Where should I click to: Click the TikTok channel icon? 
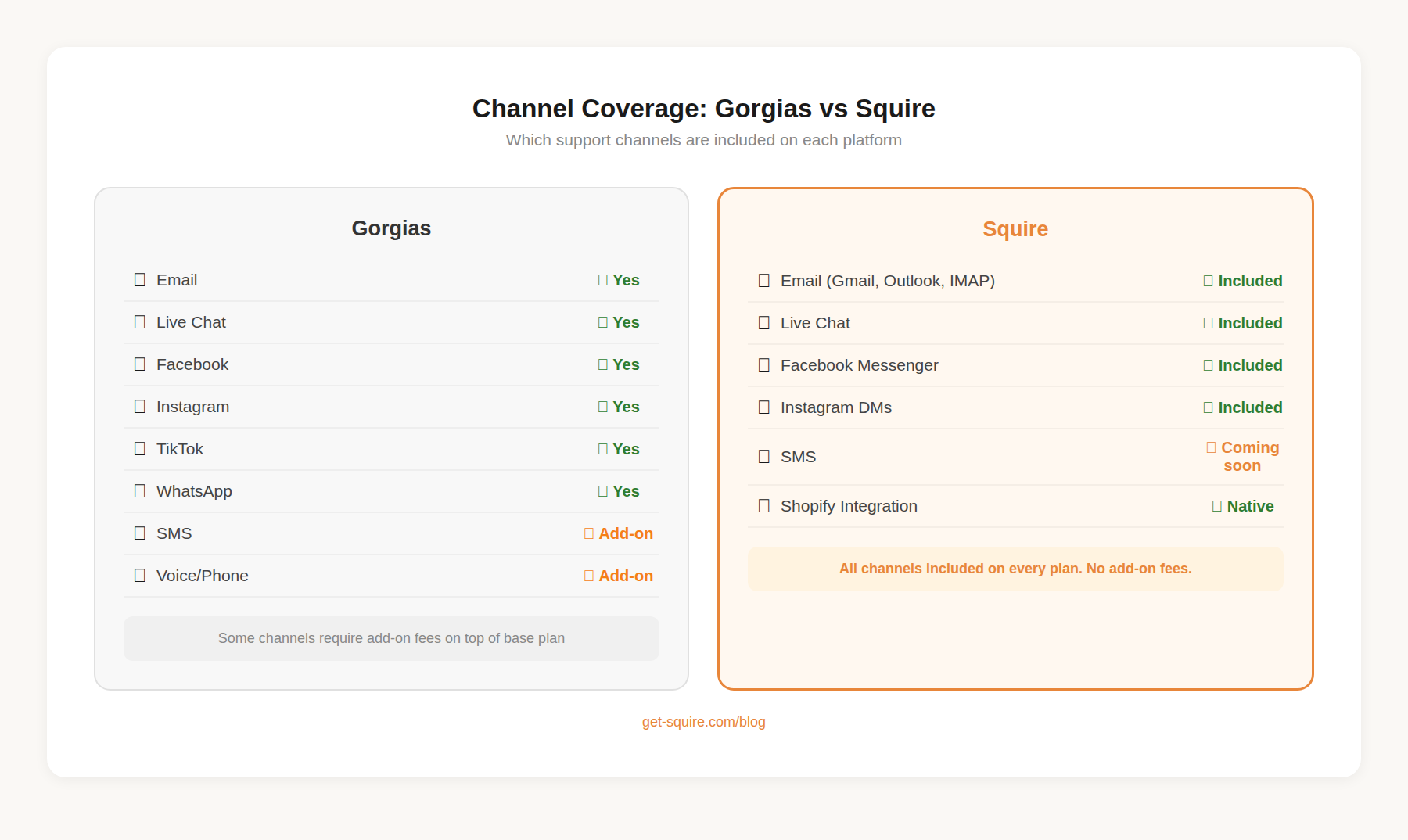pyautogui.click(x=140, y=448)
